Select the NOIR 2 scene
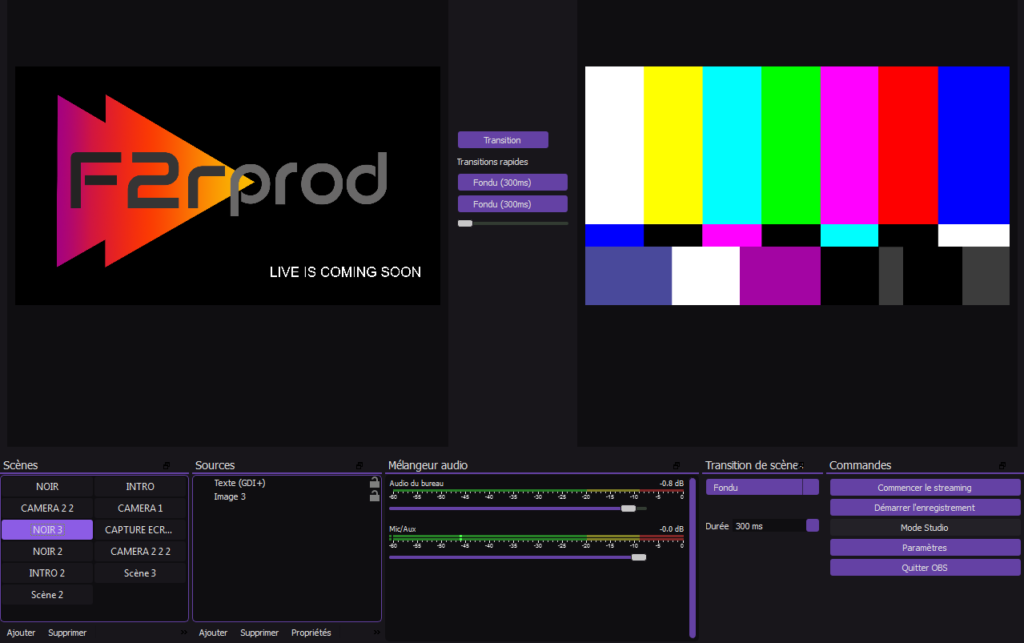The image size is (1024, 643). [47, 551]
